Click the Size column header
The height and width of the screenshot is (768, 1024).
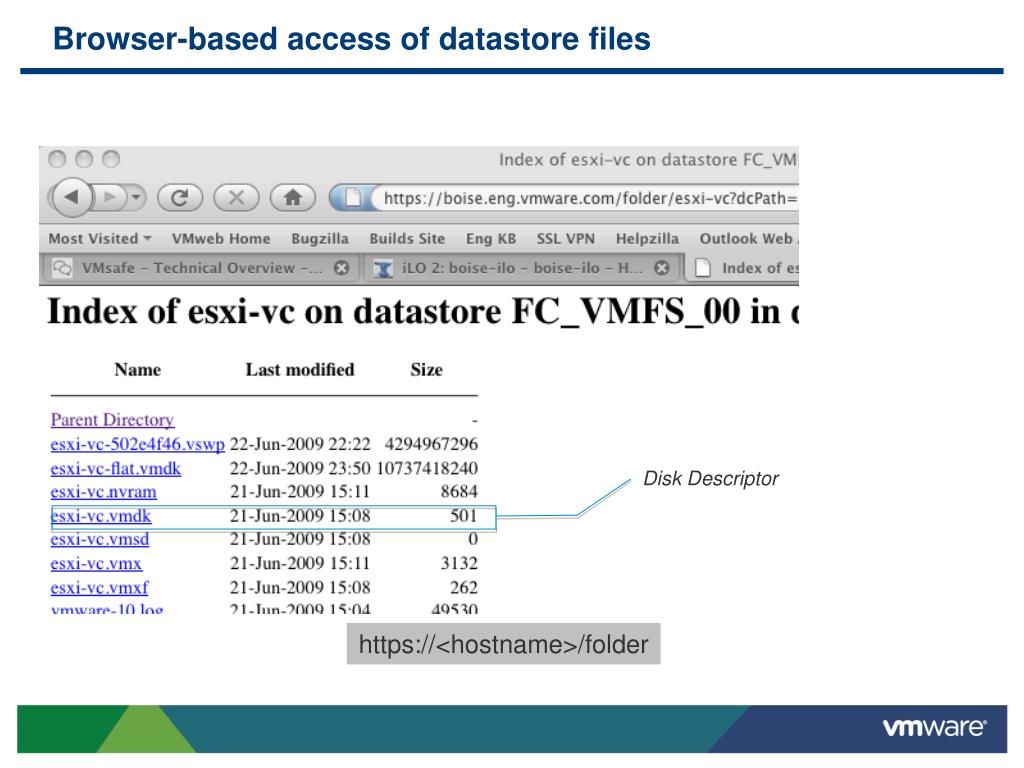426,370
